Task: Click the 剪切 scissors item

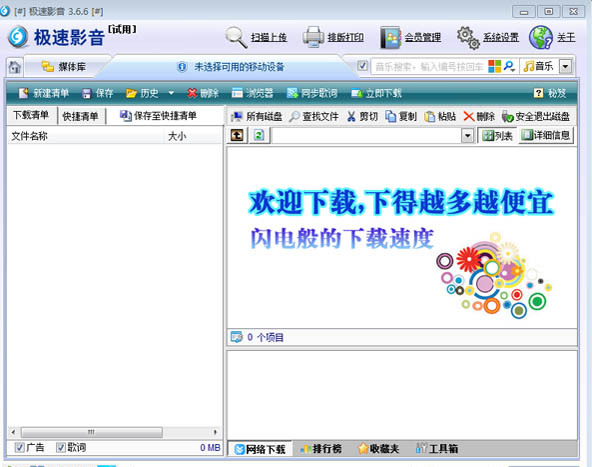Action: click(362, 117)
